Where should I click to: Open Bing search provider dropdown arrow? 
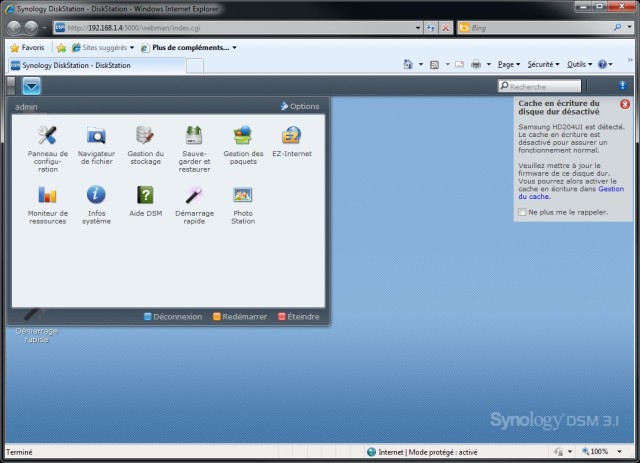coord(629,27)
